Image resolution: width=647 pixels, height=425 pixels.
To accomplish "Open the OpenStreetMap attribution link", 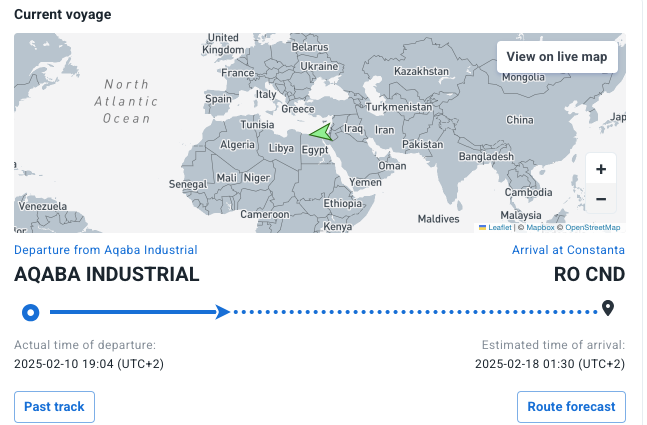I will click(593, 227).
